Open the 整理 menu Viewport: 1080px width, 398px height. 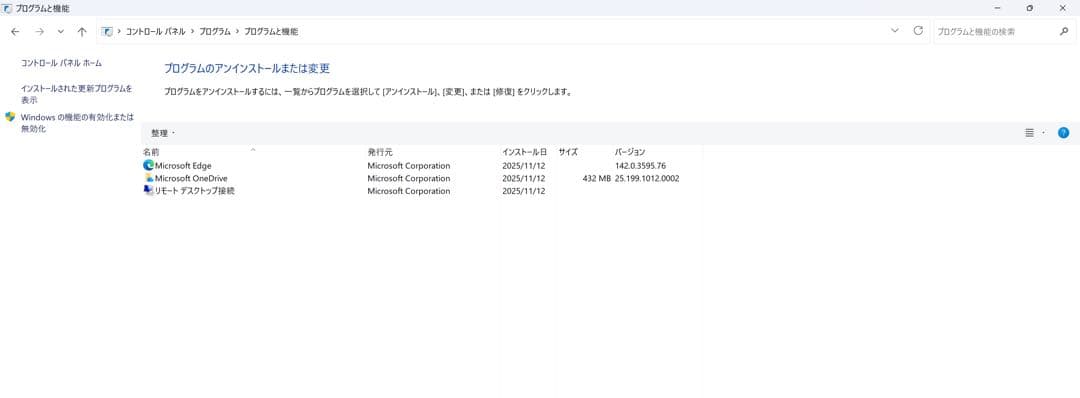point(163,133)
